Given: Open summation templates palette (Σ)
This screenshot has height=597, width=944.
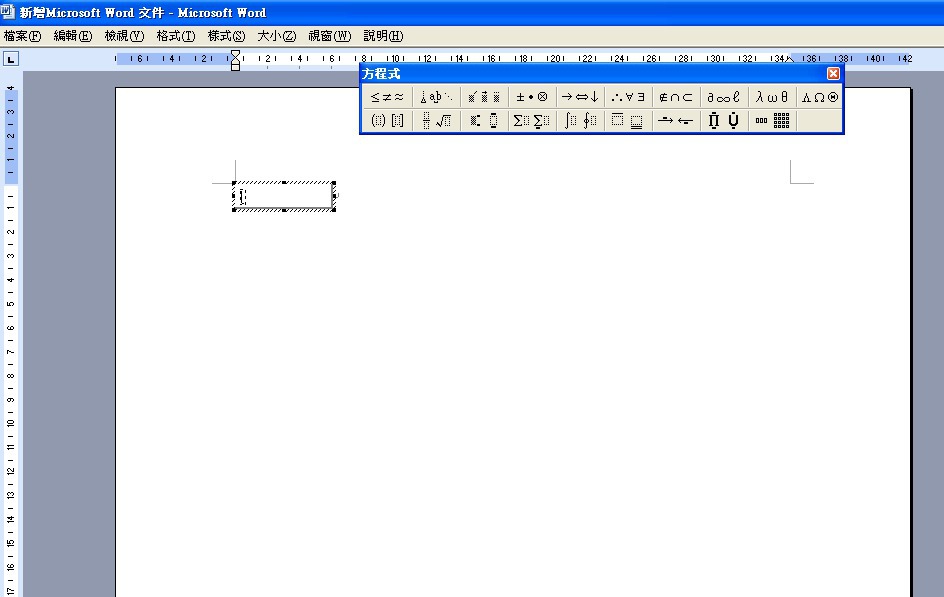Looking at the screenshot, I should click(x=532, y=121).
